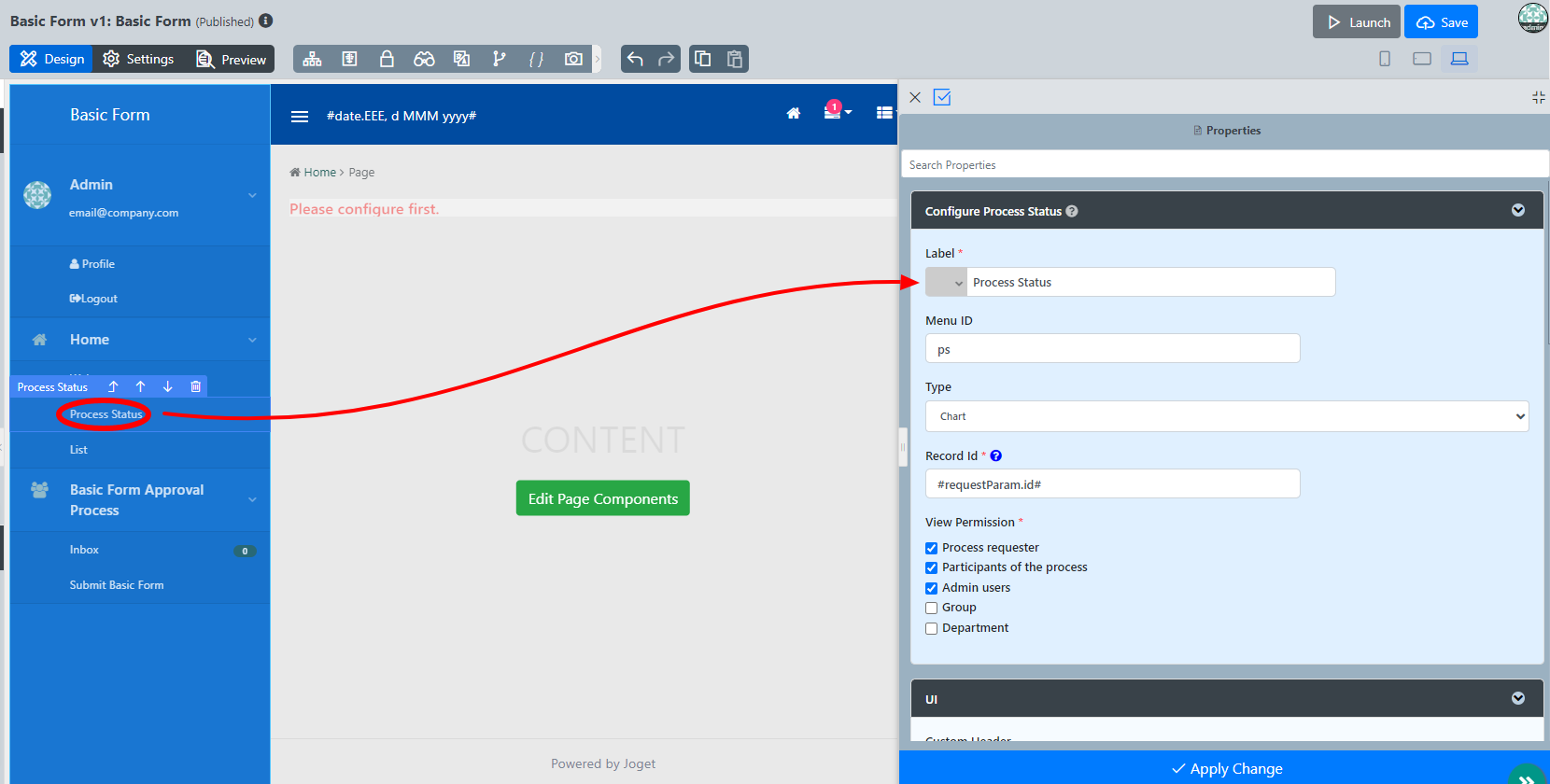Viewport: 1550px width, 784px height.
Task: Focus the Search Properties field
Action: pos(1224,164)
